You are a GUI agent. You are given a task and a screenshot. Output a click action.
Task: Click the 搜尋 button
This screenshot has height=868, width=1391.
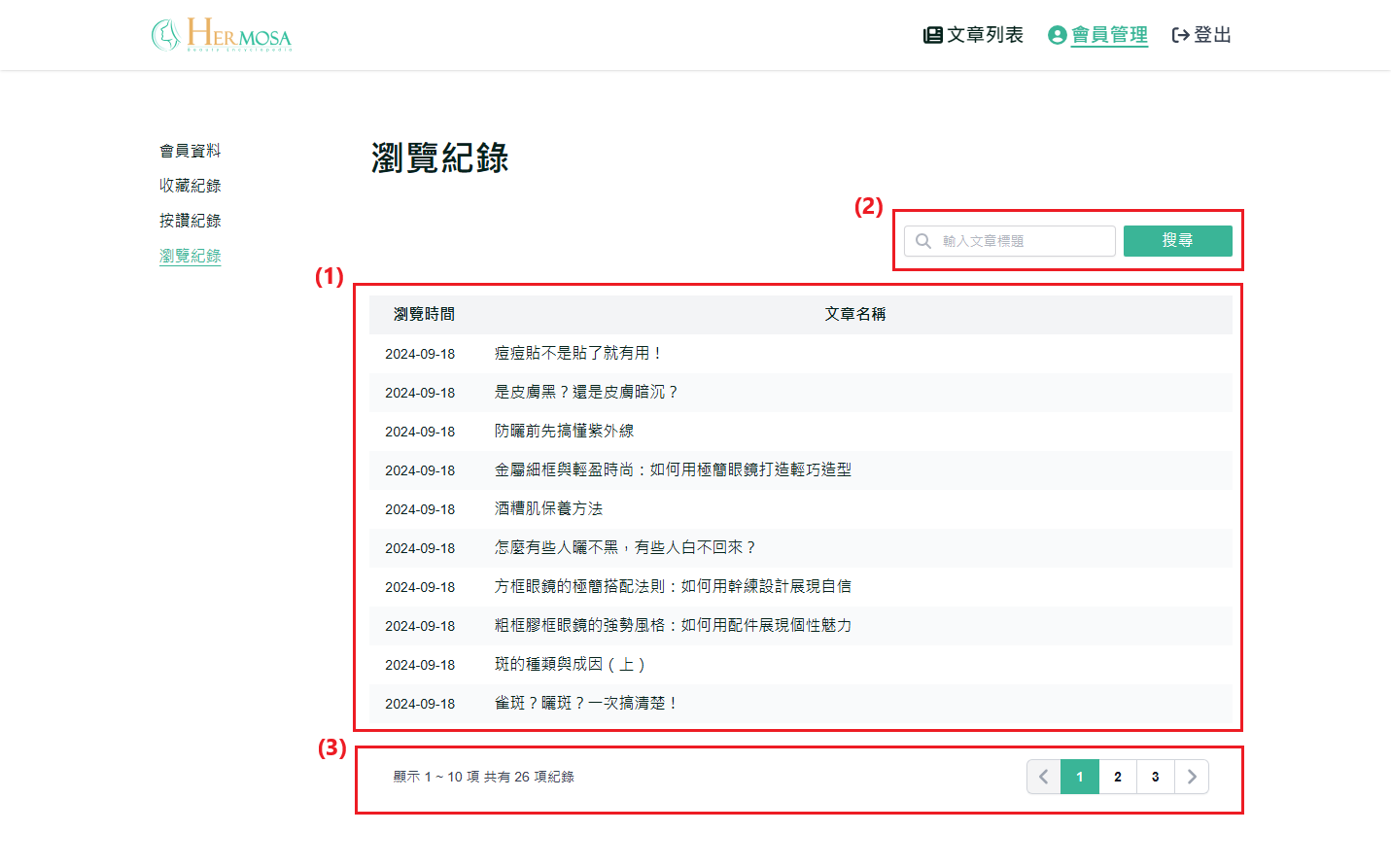click(x=1177, y=241)
